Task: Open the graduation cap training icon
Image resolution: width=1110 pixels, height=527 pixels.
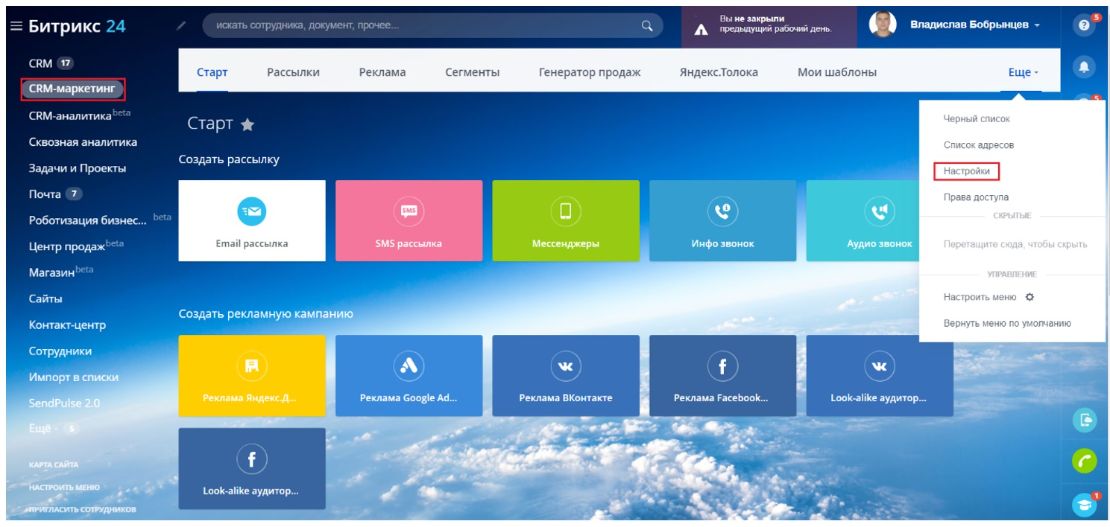Action: coord(1084,504)
